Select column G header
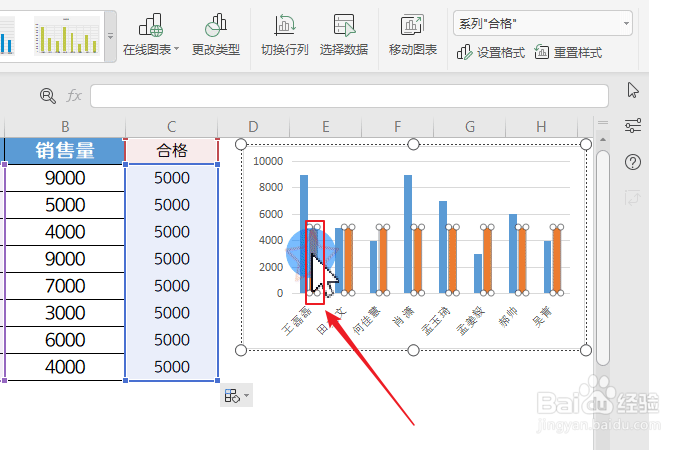Screen dimensions: 700x450 pos(470,127)
